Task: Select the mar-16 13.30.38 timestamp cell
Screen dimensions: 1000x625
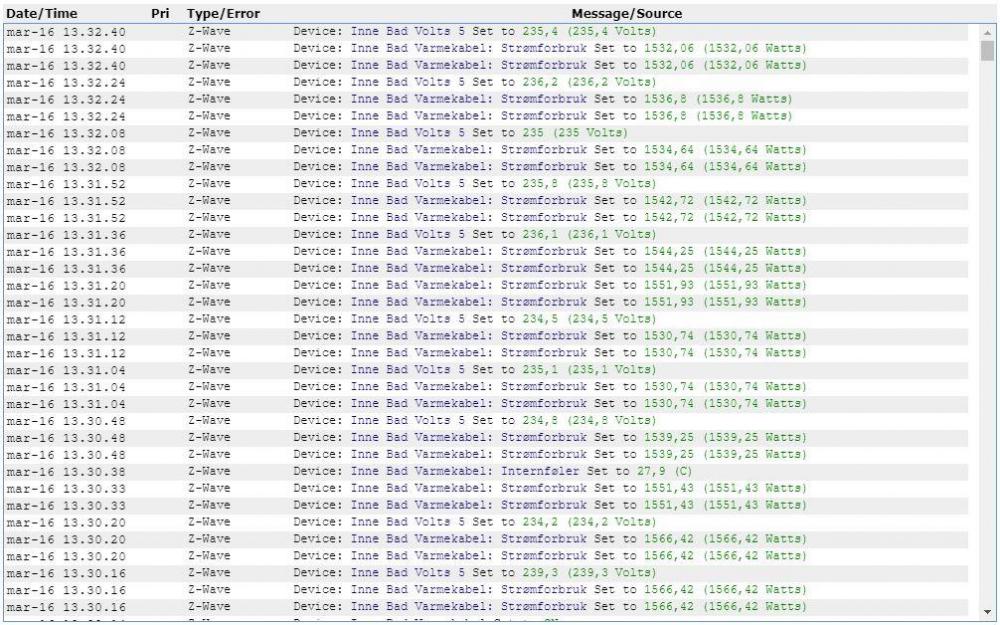Action: (x=66, y=471)
